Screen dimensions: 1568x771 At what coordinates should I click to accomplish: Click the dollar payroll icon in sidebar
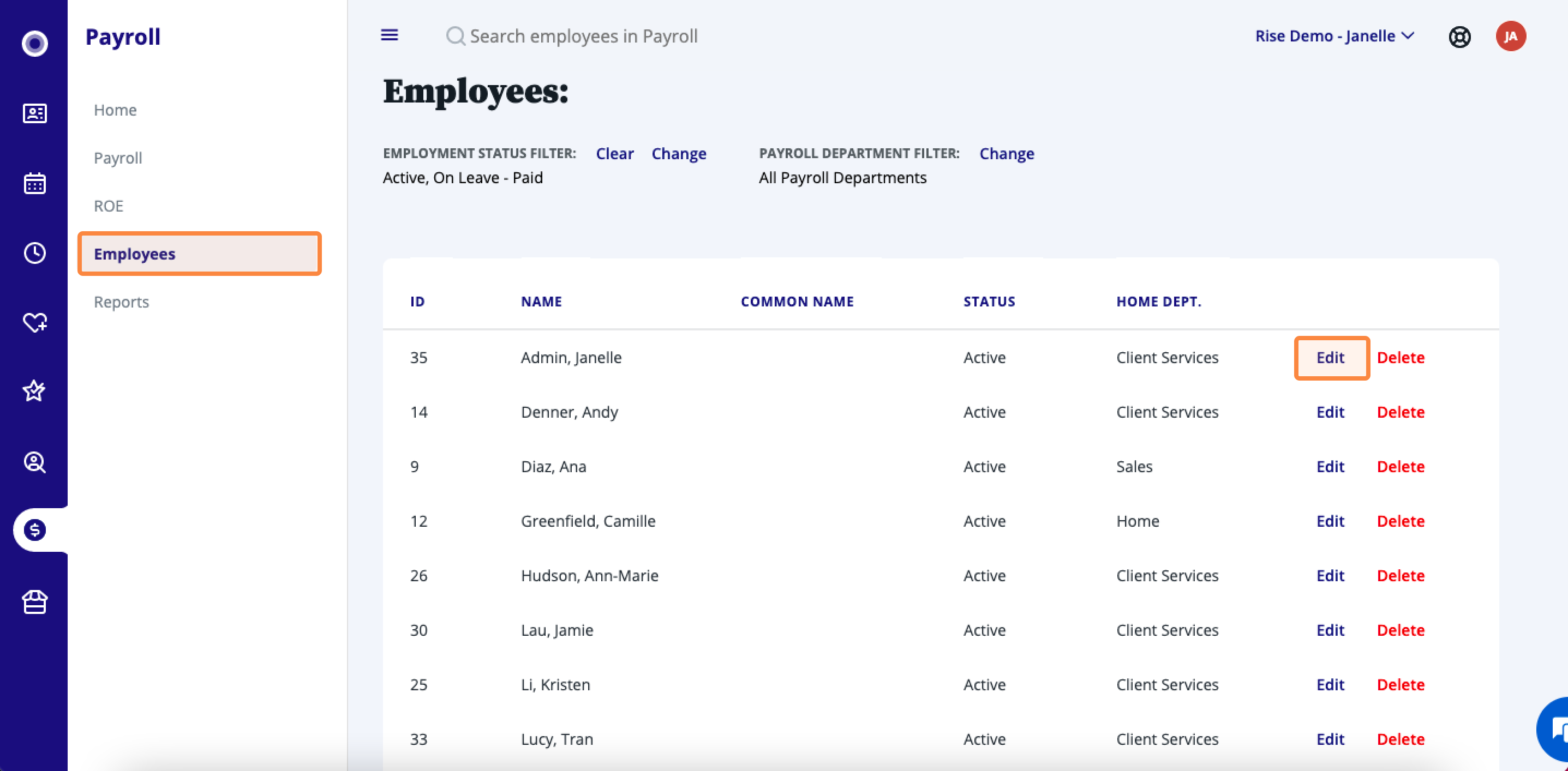click(35, 530)
